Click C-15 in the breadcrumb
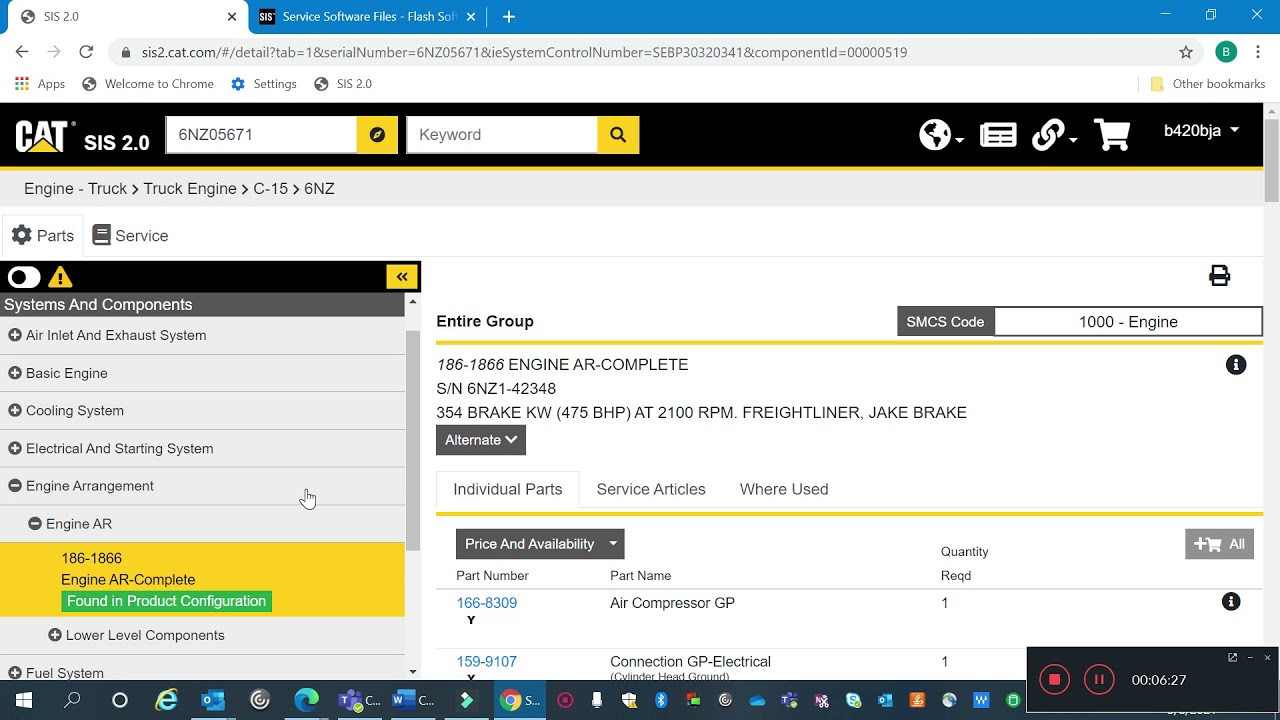This screenshot has height=720, width=1280. pyautogui.click(x=270, y=189)
